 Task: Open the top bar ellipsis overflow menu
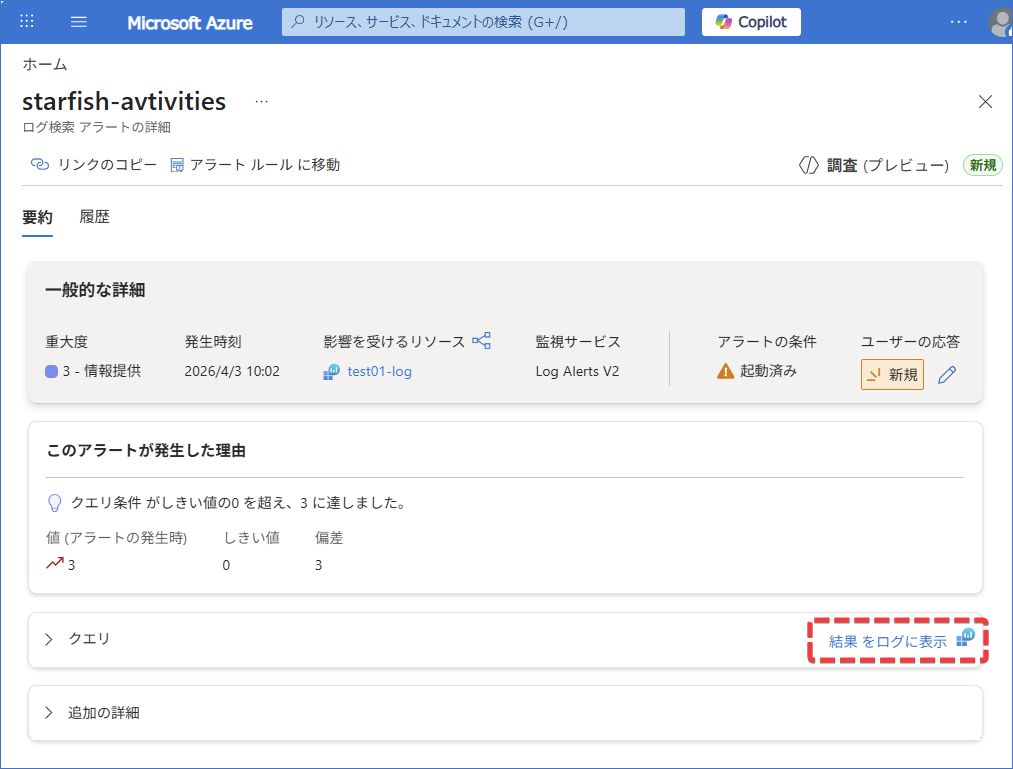[x=958, y=22]
